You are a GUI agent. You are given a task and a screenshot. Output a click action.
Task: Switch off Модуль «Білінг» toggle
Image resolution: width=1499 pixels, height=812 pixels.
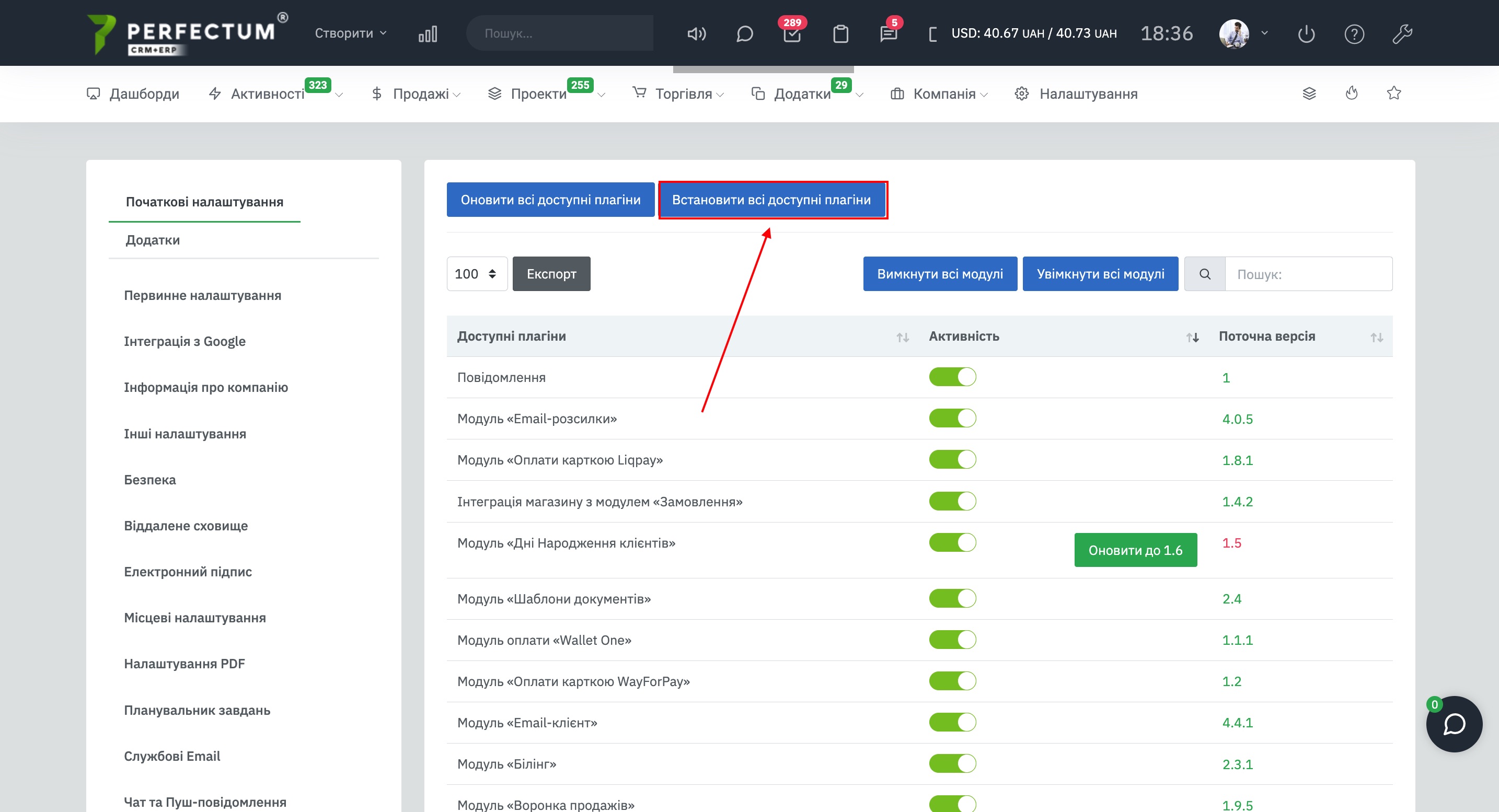point(952,763)
